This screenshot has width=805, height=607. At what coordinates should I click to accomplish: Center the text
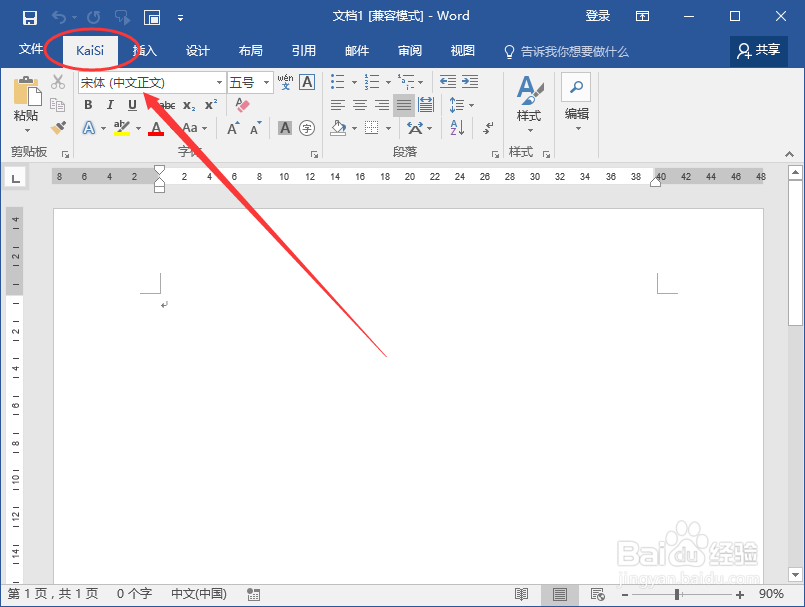pyautogui.click(x=360, y=105)
